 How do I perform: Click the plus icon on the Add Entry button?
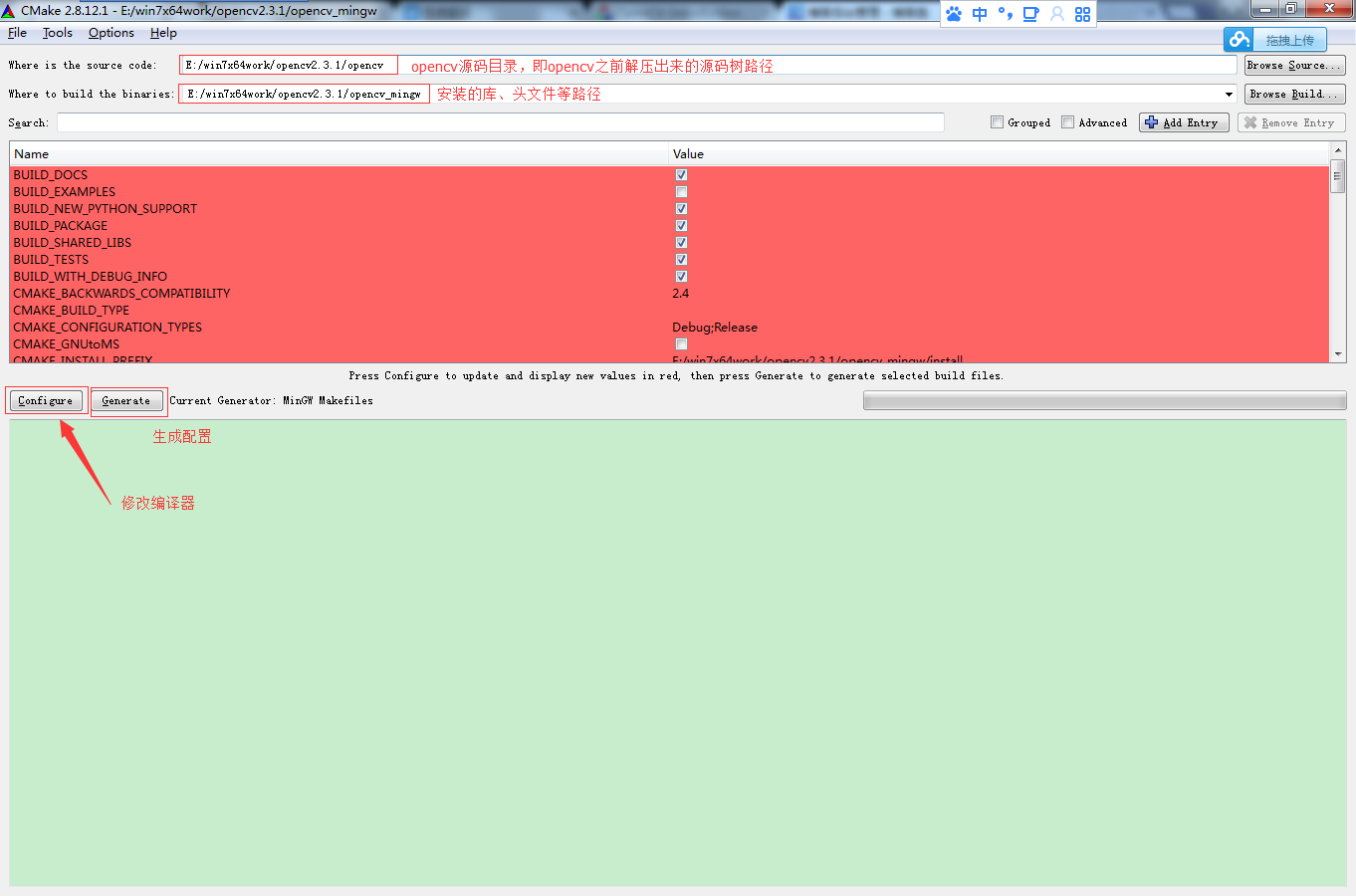coord(1152,122)
